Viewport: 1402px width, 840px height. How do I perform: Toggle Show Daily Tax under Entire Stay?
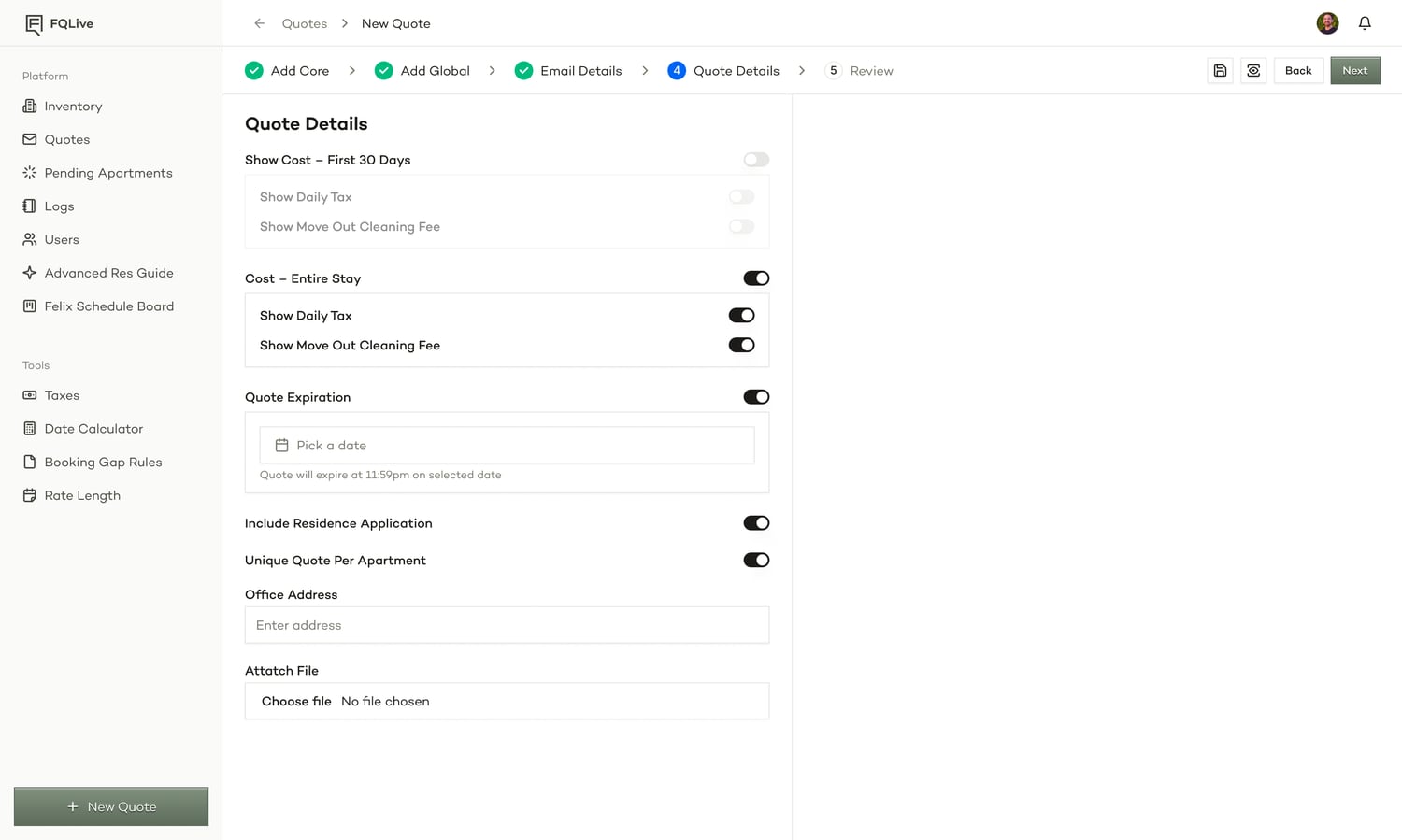click(741, 316)
